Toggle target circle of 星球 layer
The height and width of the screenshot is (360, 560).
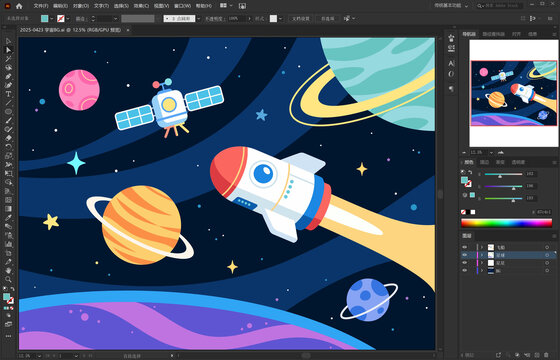click(x=547, y=255)
